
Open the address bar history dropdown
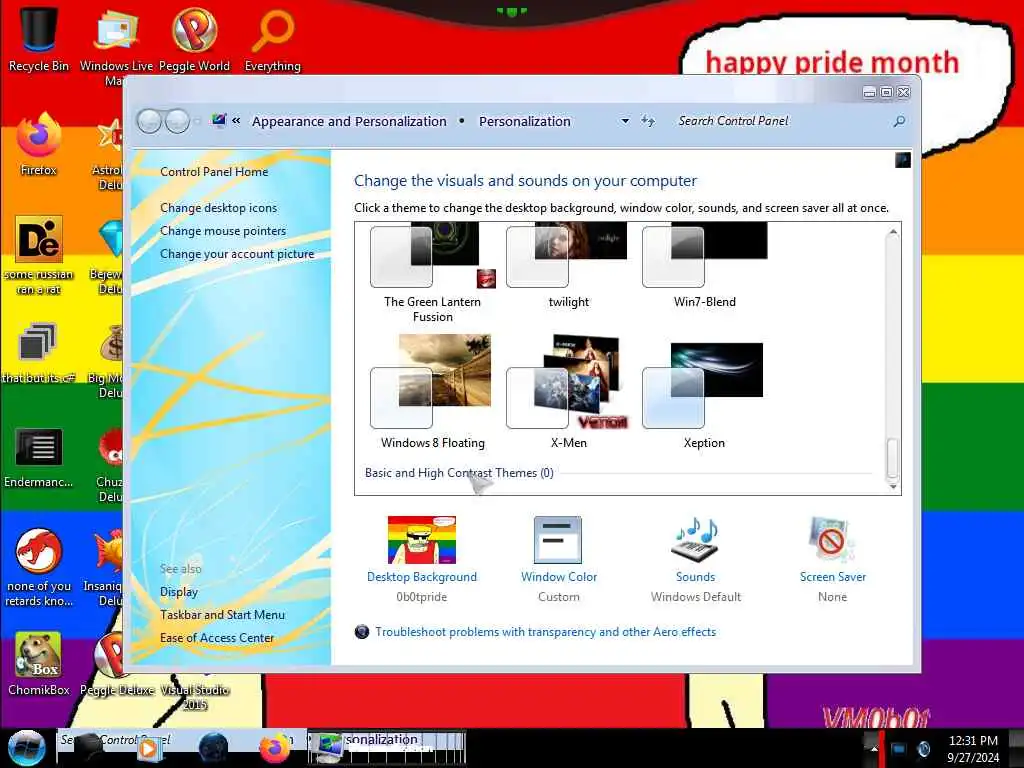[x=625, y=121]
